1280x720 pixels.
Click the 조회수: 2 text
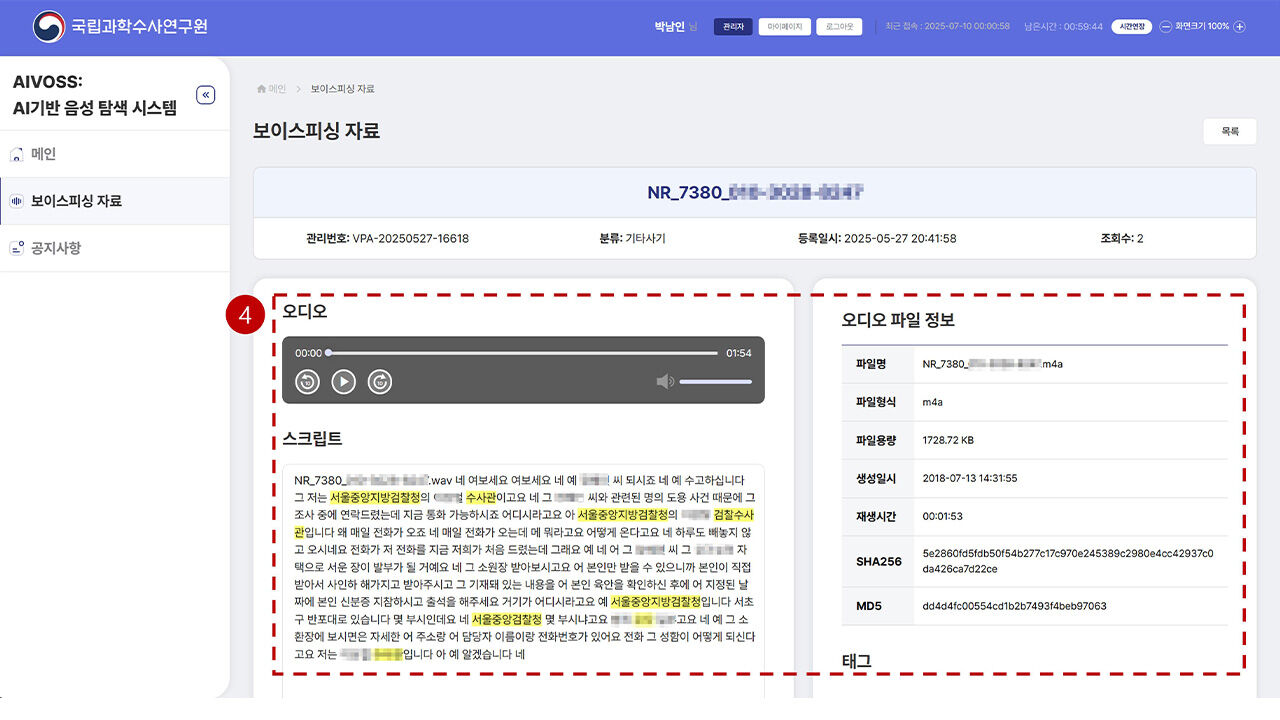point(1122,239)
